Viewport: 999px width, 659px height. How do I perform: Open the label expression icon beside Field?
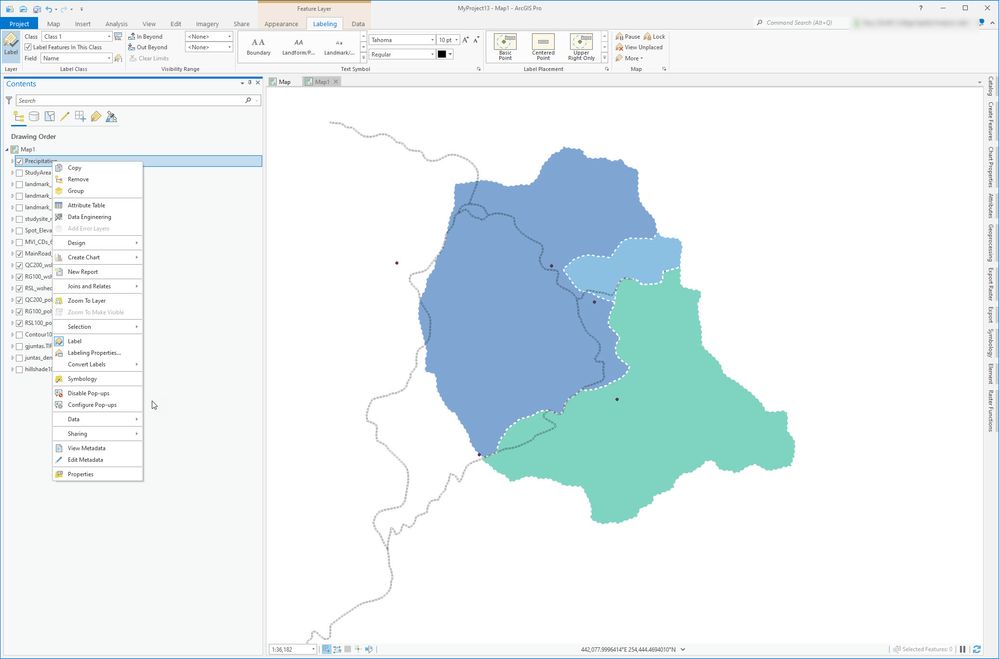pyautogui.click(x=118, y=58)
